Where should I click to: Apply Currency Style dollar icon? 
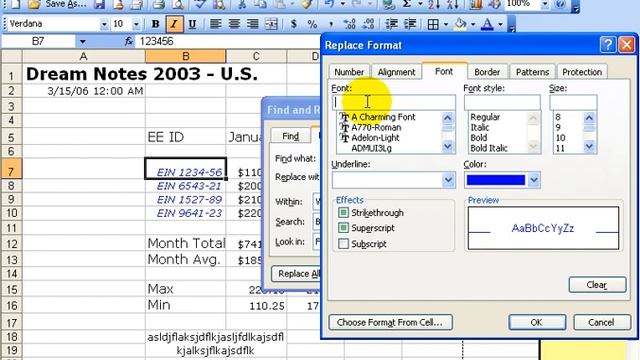click(x=293, y=24)
